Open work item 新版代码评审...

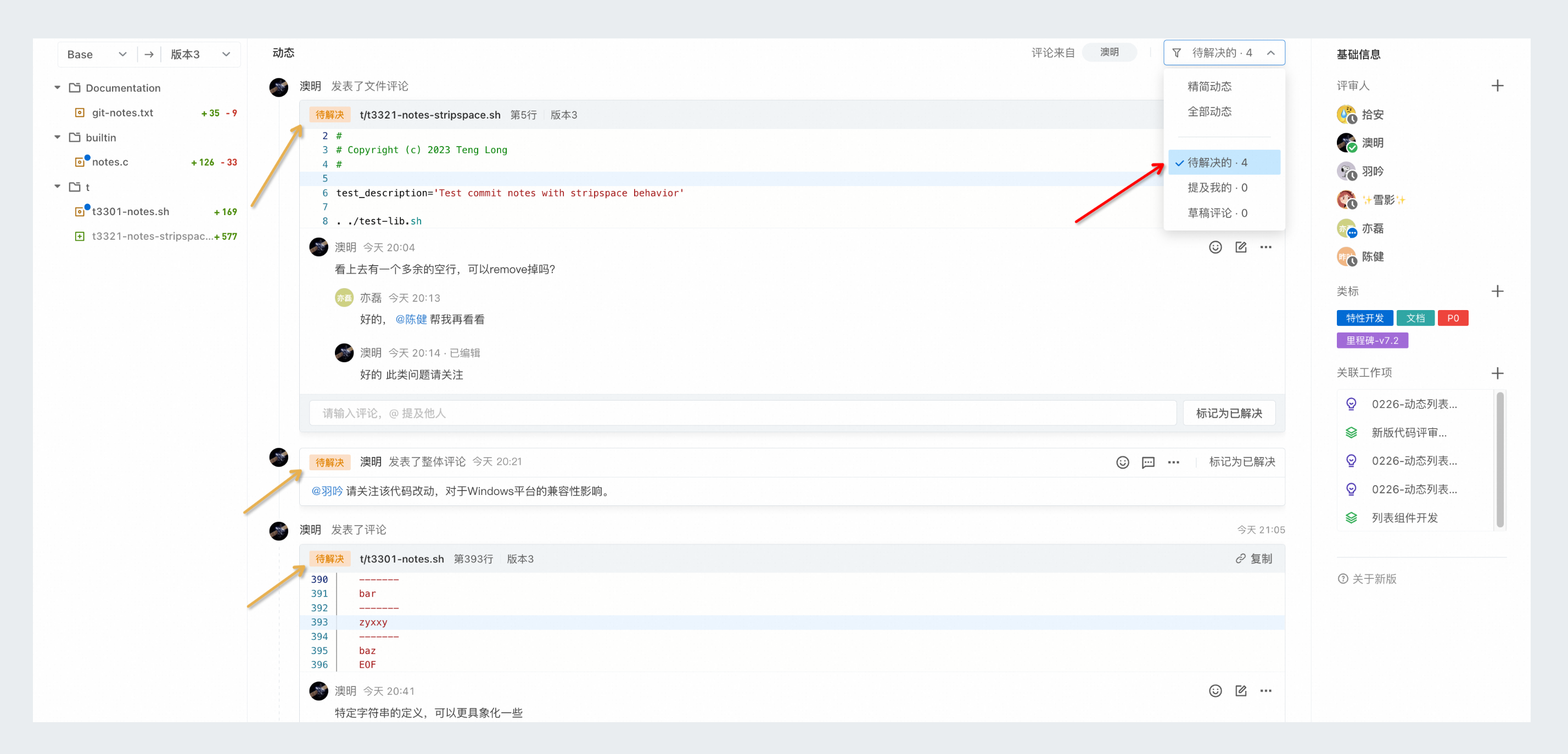(x=1409, y=432)
